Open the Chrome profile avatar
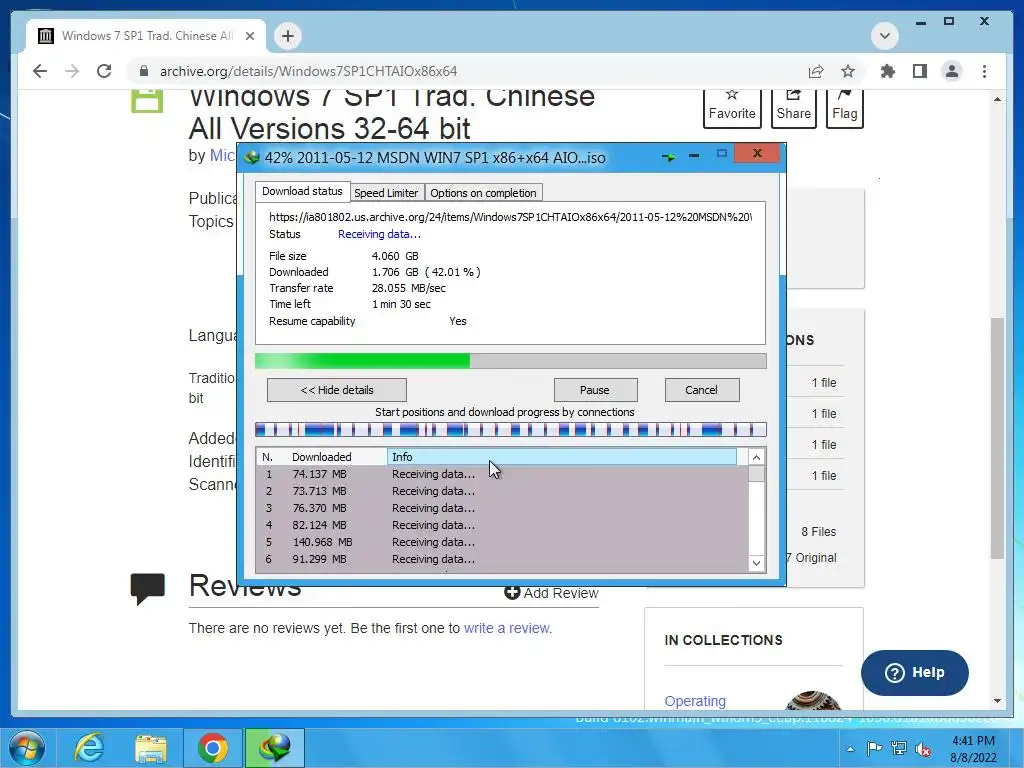Image resolution: width=1024 pixels, height=768 pixels. click(x=952, y=71)
